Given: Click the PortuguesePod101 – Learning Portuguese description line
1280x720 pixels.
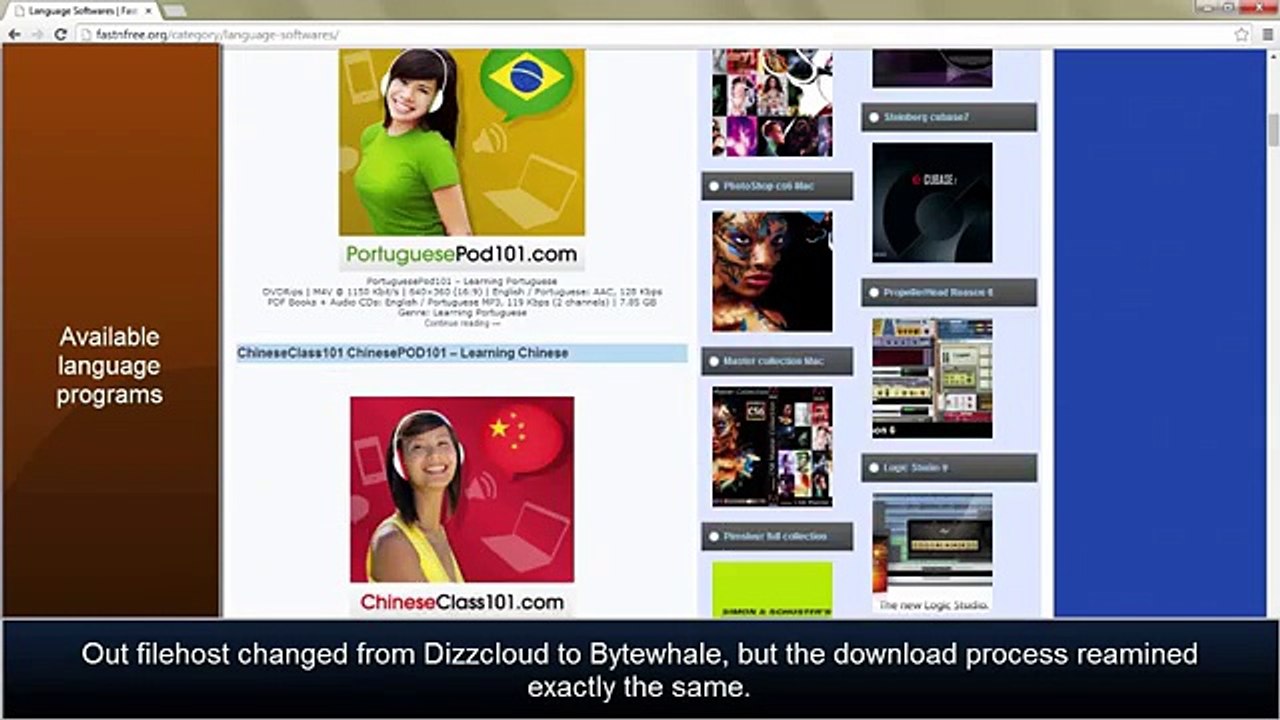Looking at the screenshot, I should 462,281.
